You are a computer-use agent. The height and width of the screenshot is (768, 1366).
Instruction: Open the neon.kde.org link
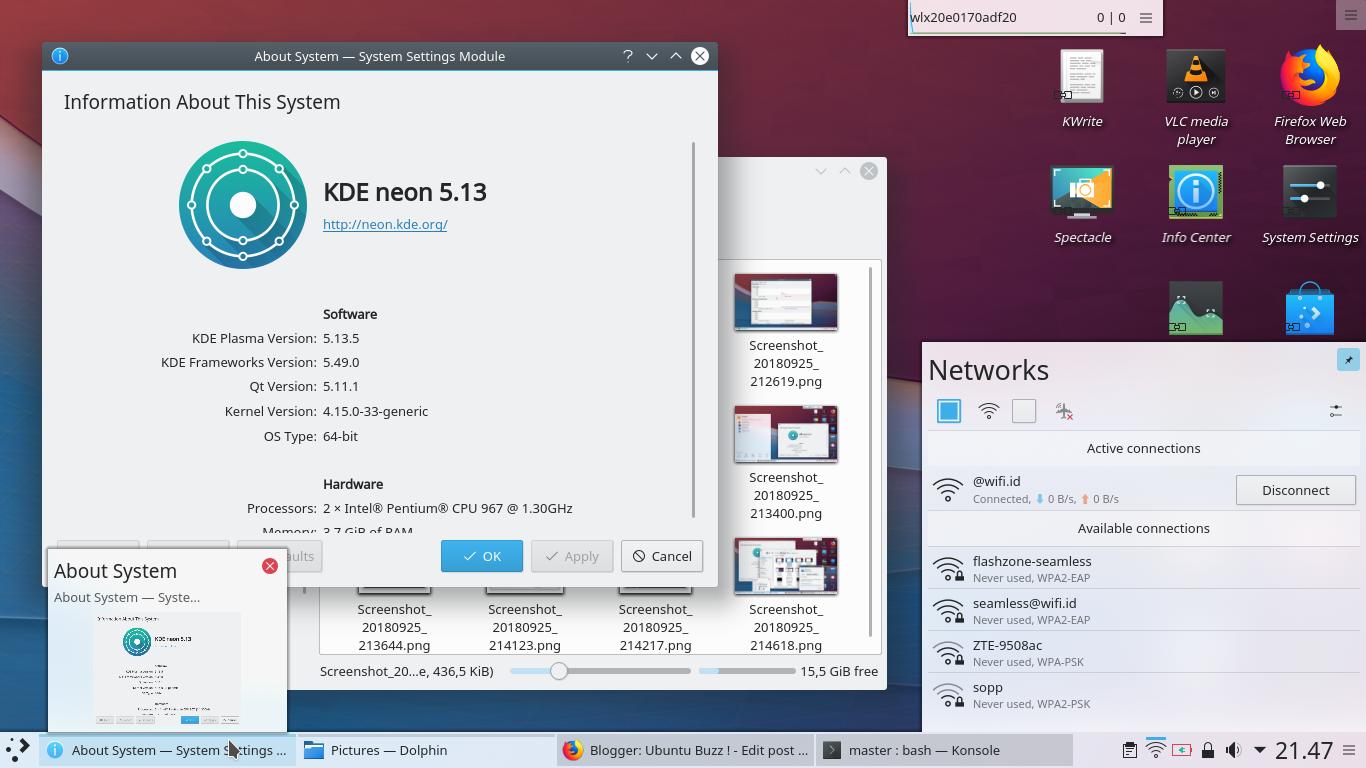coord(385,224)
